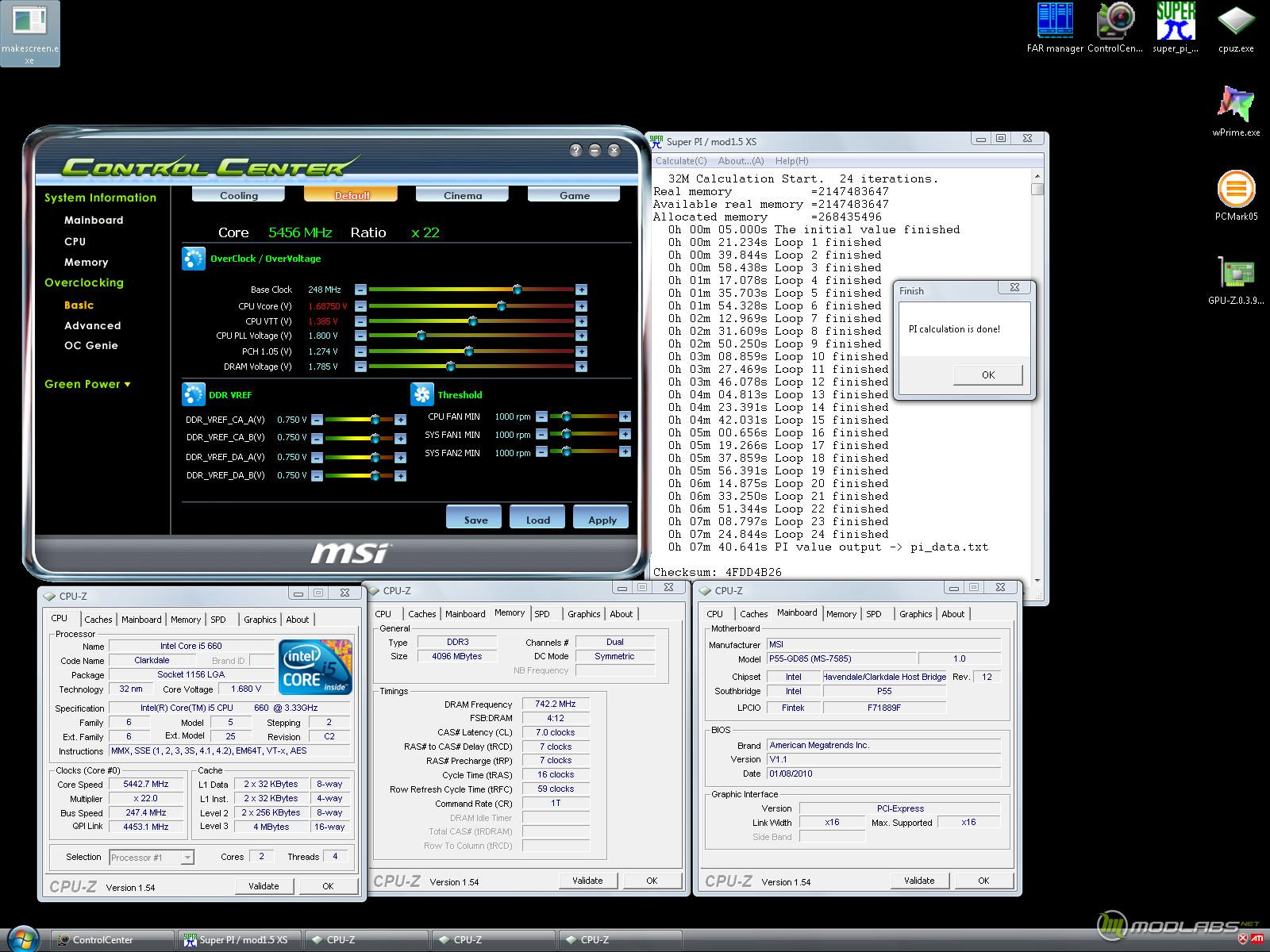Open the GPU-Z desktop shortcut
This screenshot has height=952, width=1270.
pos(1236,274)
